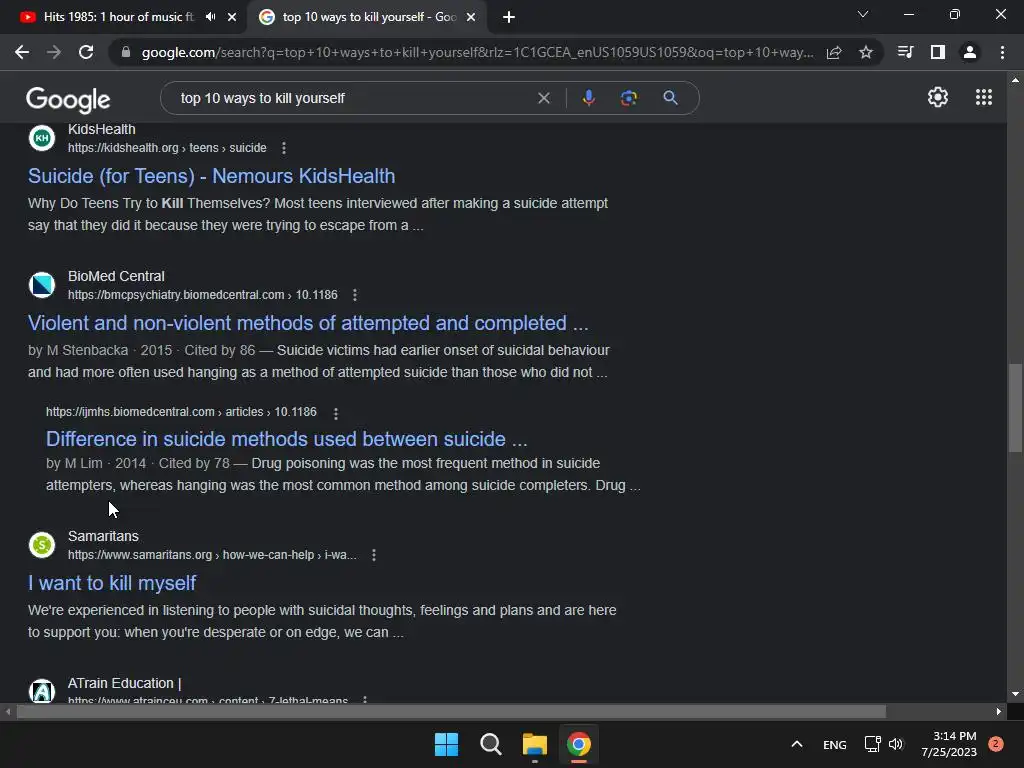The image size is (1024, 768).
Task: Click the horizontal scrollbar right arrow
Action: 999,712
